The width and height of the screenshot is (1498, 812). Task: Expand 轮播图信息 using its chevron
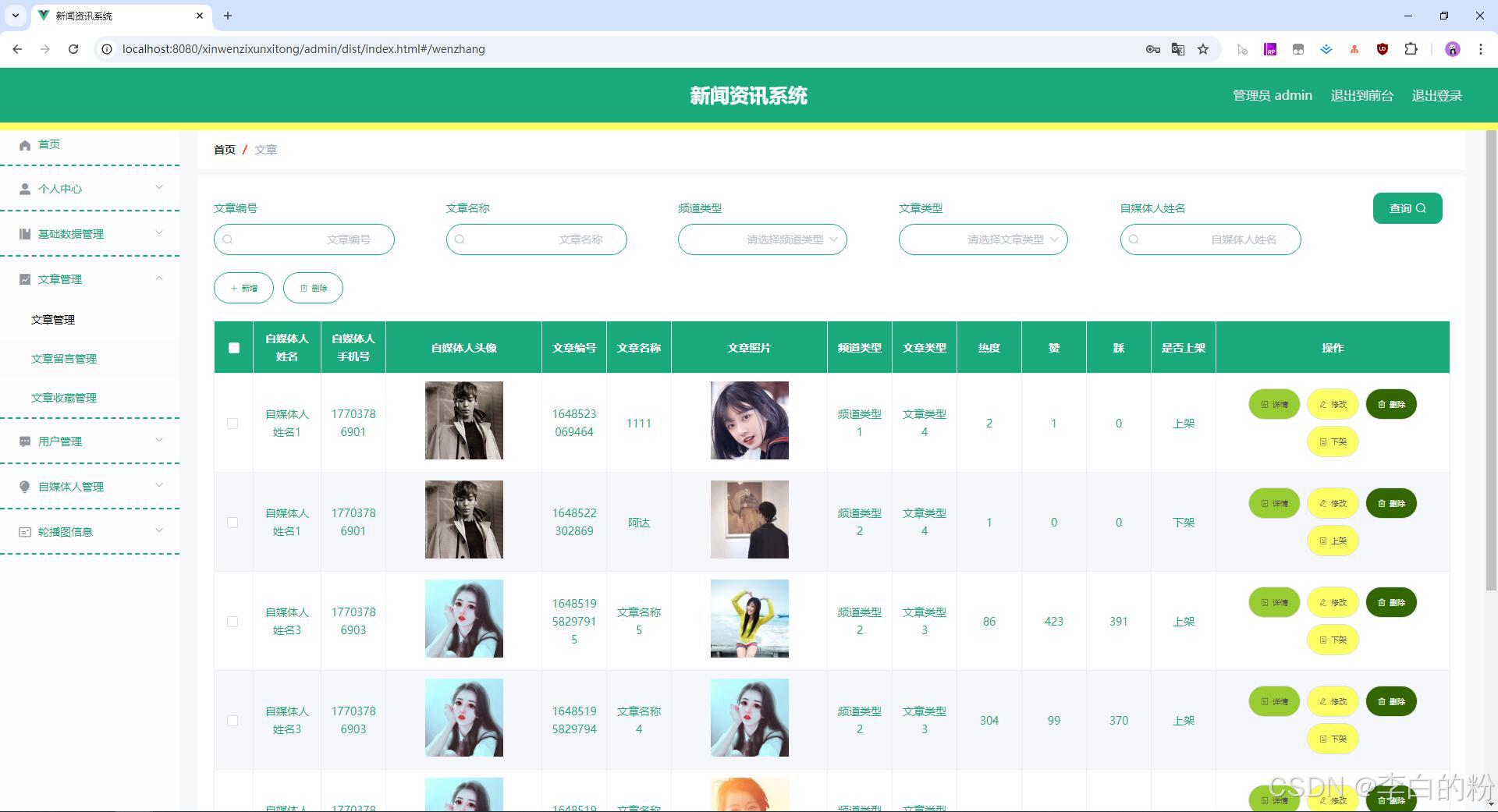[159, 530]
